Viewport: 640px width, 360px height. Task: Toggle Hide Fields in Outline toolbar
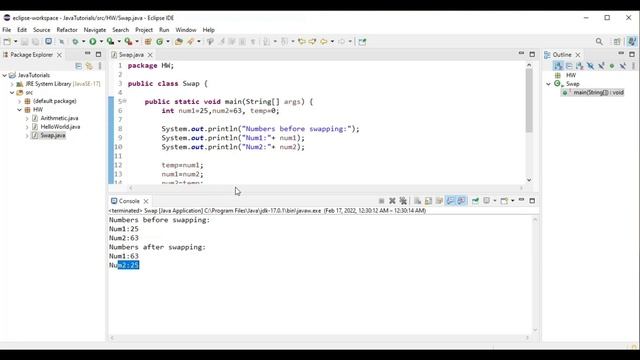590,66
